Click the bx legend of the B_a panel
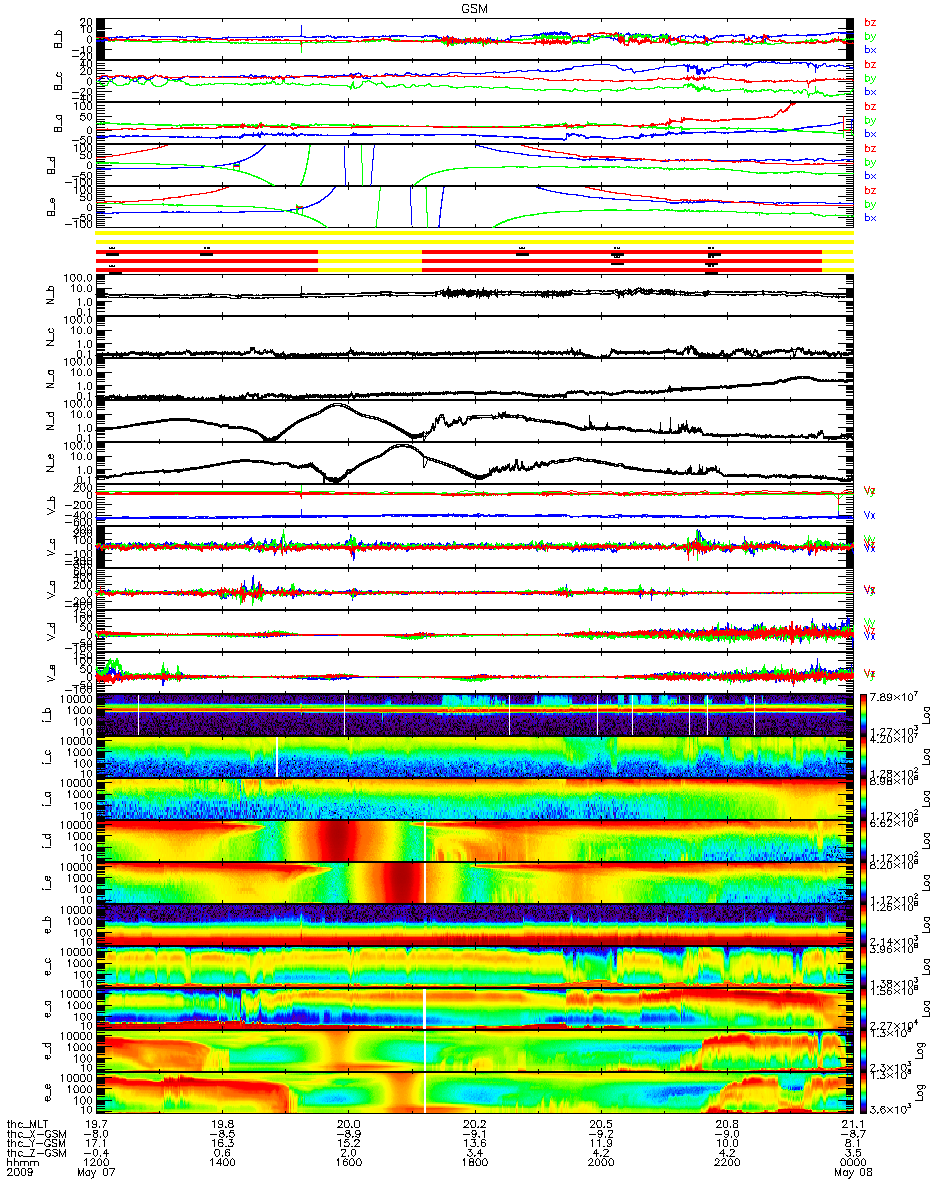This screenshot has height=1200, width=930. (x=869, y=133)
